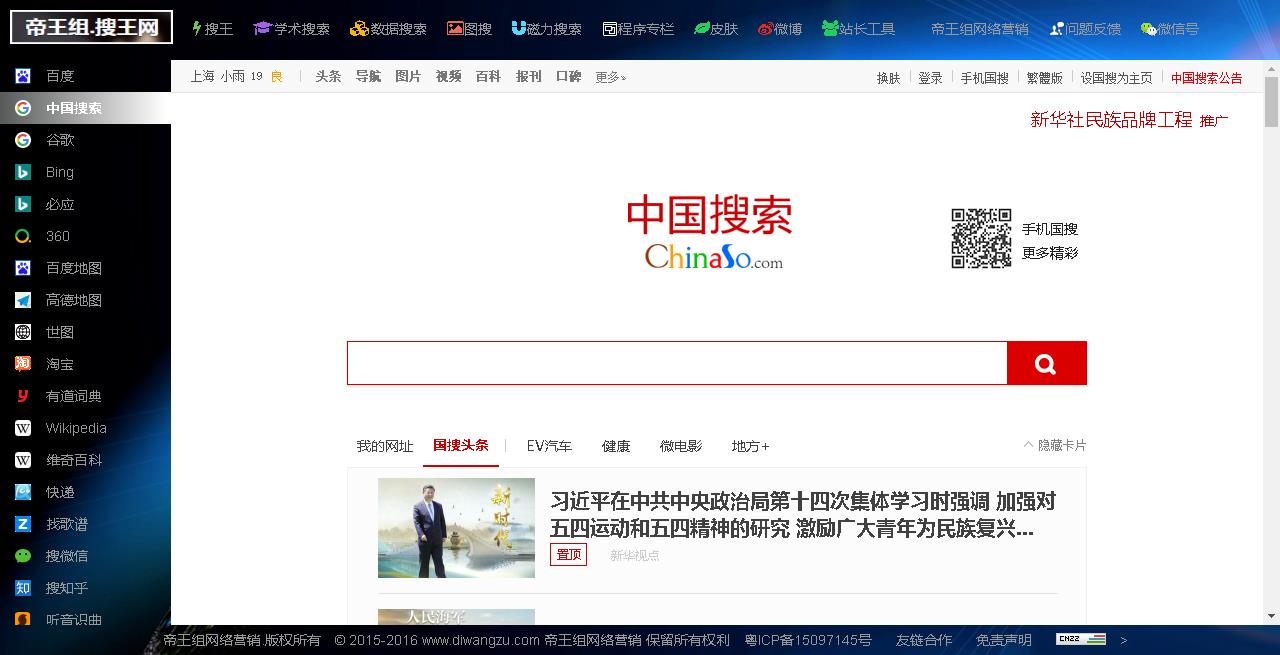
Task: Click the 必应 icon in sidebar
Action: 23,204
